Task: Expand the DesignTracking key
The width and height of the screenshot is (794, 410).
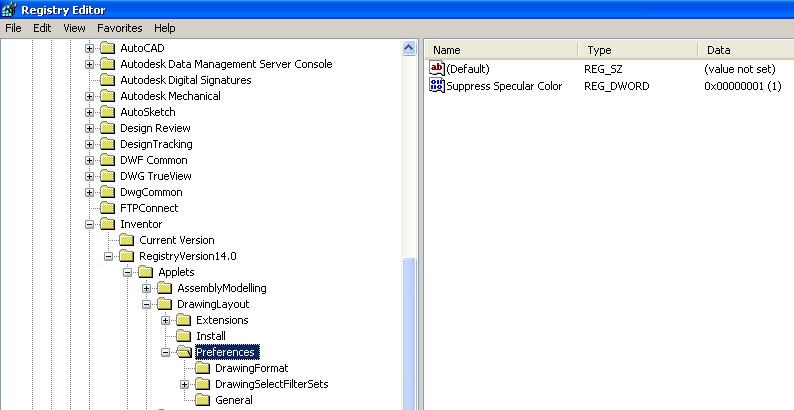Action: (90, 144)
